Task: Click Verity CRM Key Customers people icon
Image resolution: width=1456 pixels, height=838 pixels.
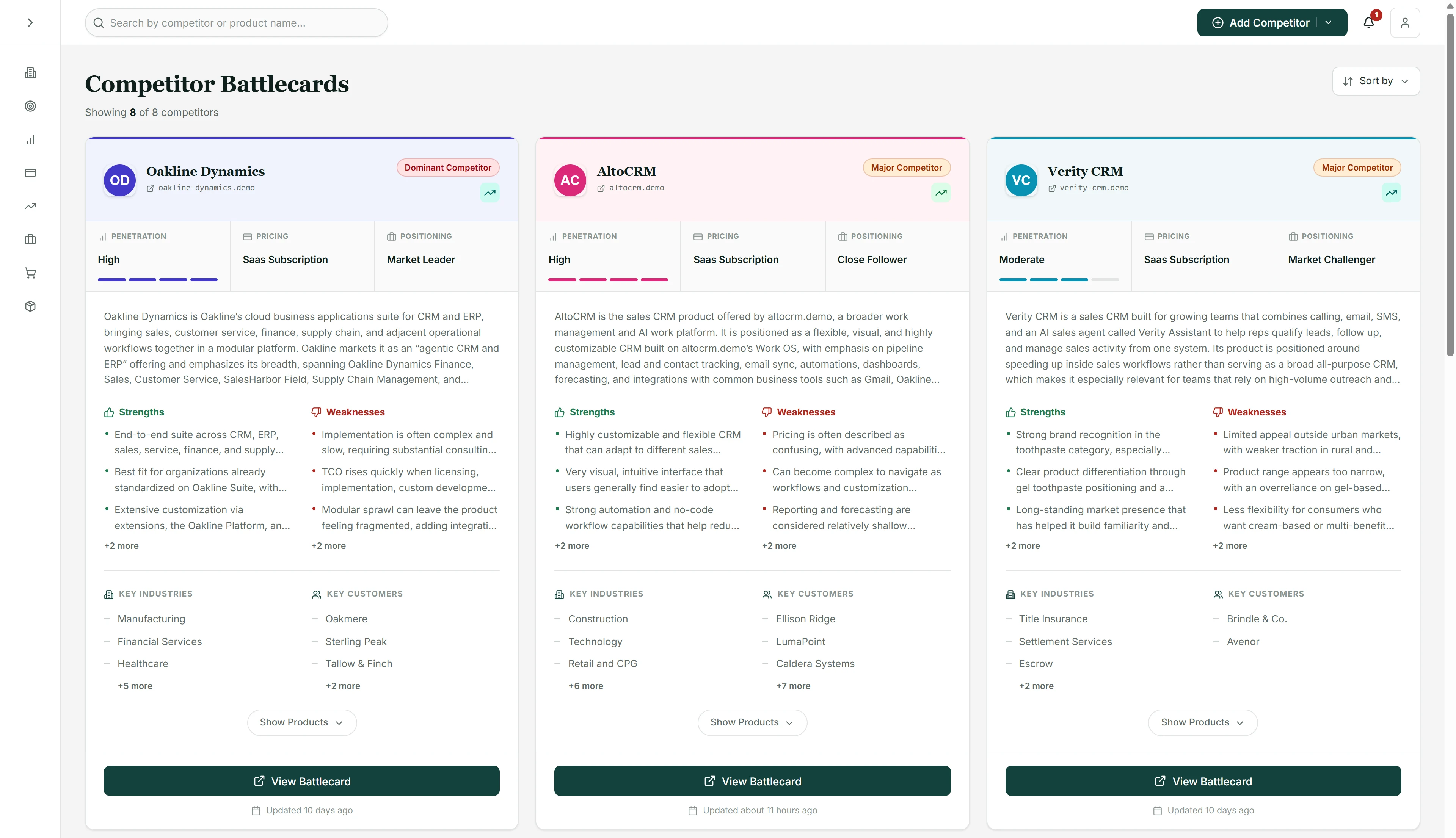Action: (x=1218, y=595)
